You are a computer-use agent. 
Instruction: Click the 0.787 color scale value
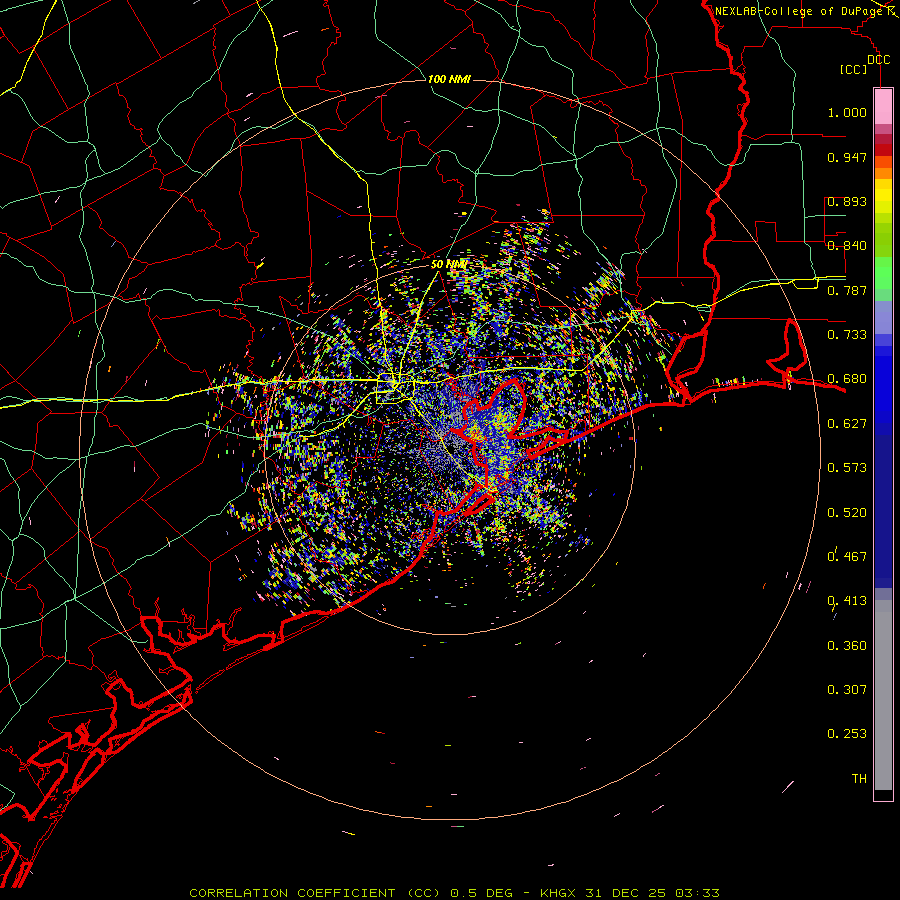[847, 290]
